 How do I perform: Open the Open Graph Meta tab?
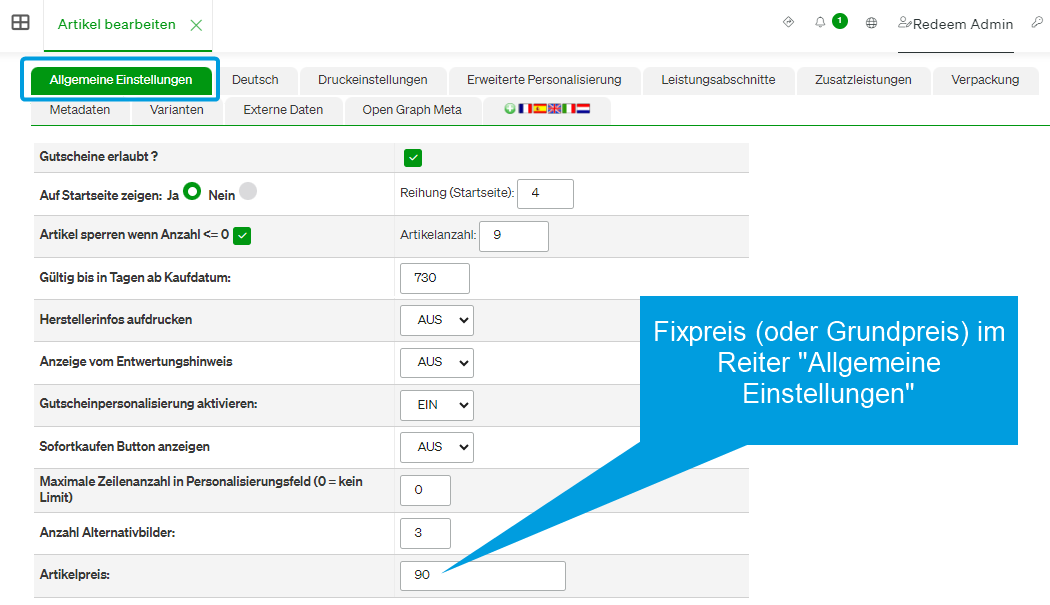tap(412, 110)
